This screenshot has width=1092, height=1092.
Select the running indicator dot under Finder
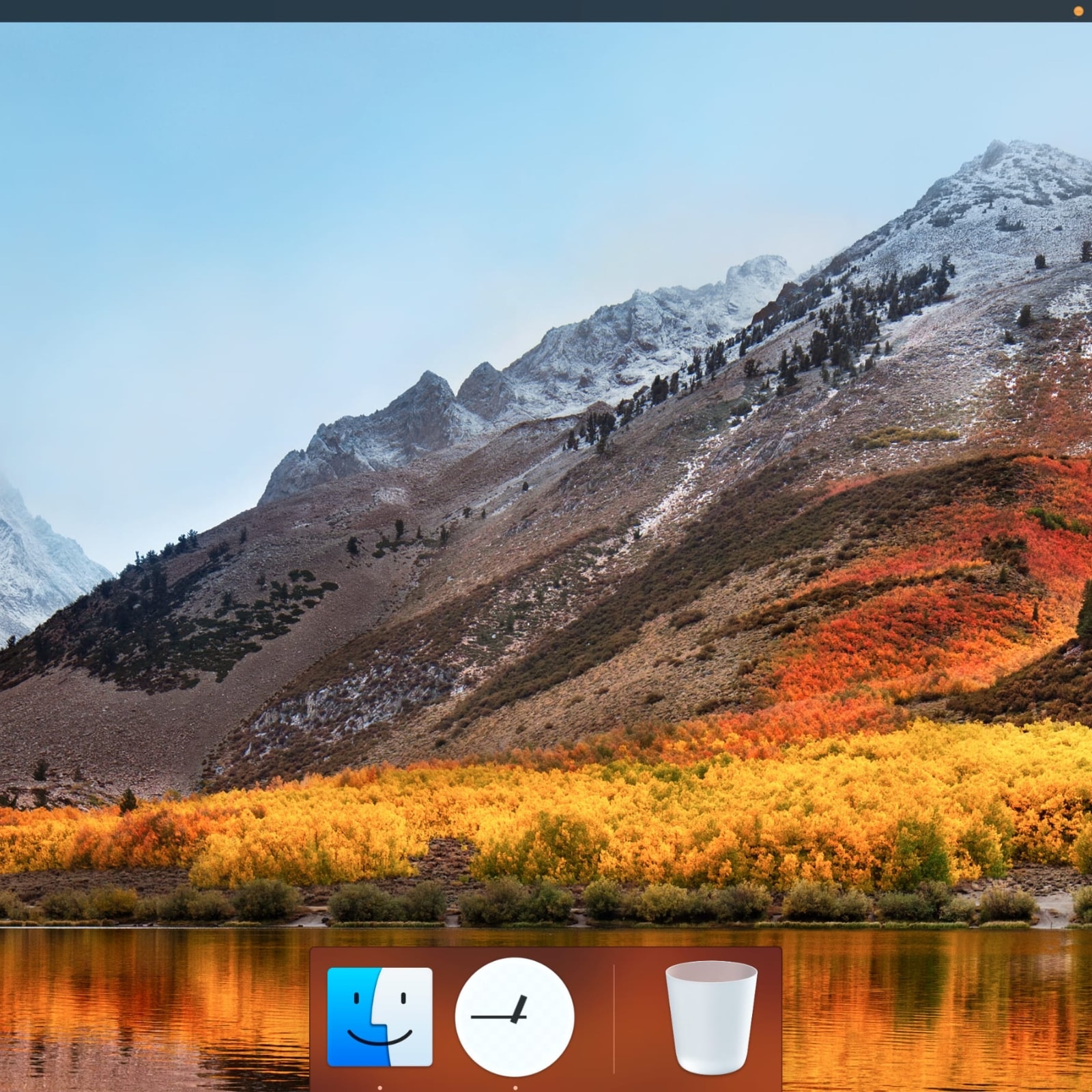coord(379,1087)
